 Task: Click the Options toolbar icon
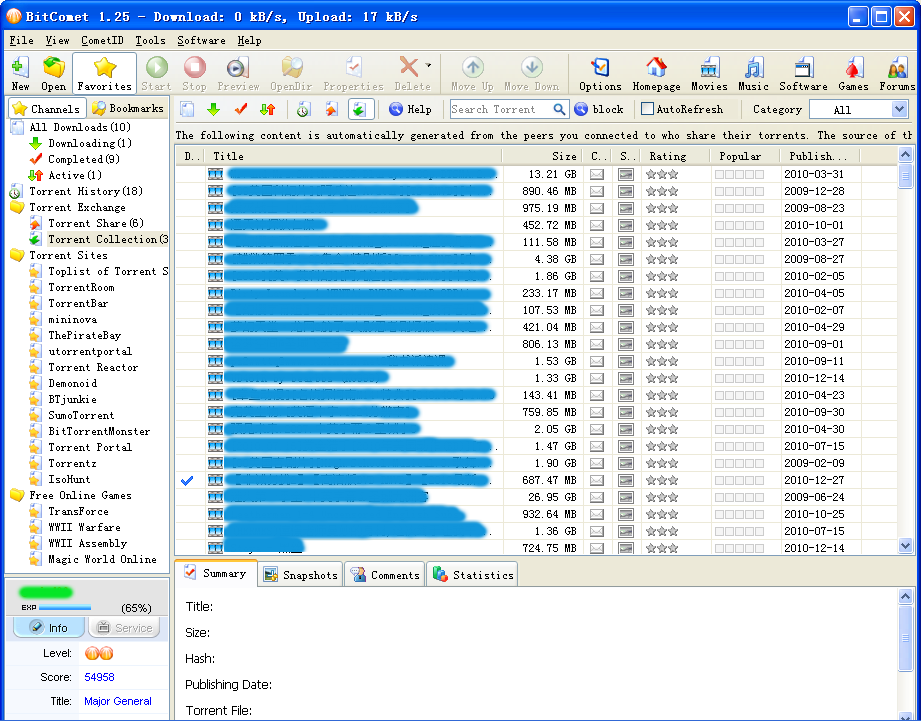click(x=600, y=74)
